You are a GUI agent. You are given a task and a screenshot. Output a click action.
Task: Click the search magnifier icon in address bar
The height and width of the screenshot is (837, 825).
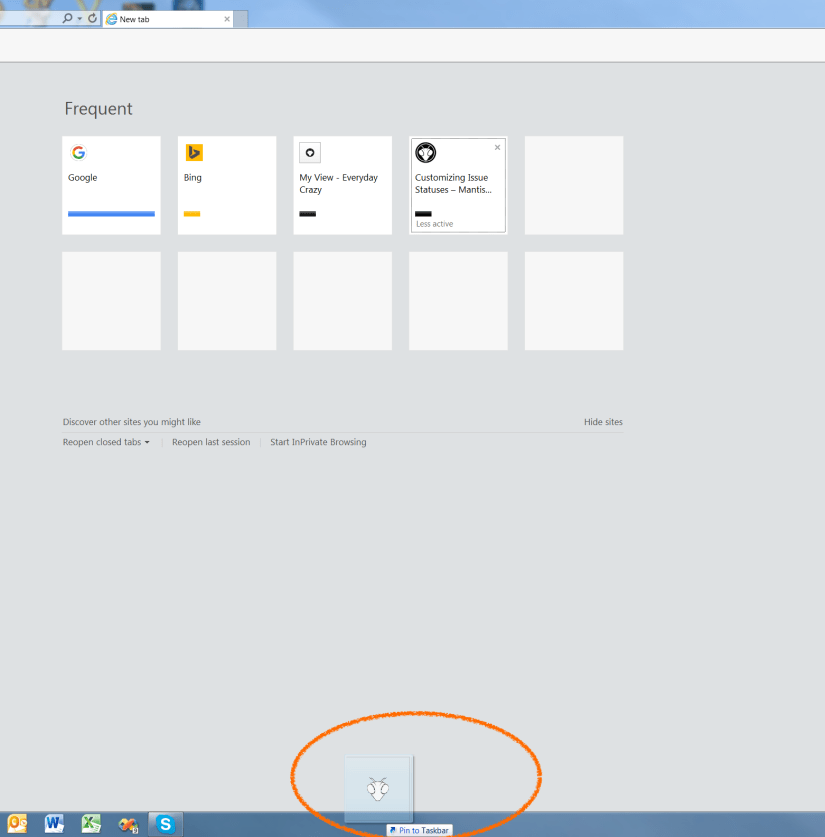point(67,19)
